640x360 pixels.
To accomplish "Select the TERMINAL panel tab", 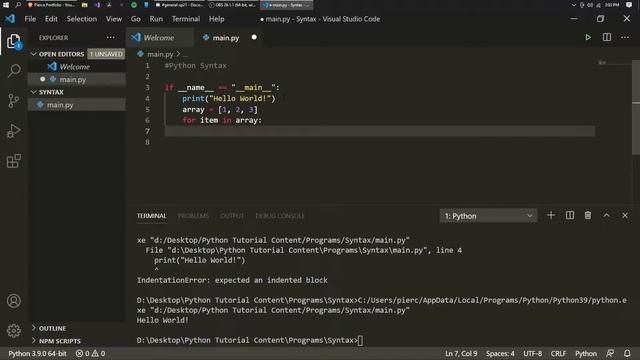I will pyautogui.click(x=151, y=216).
